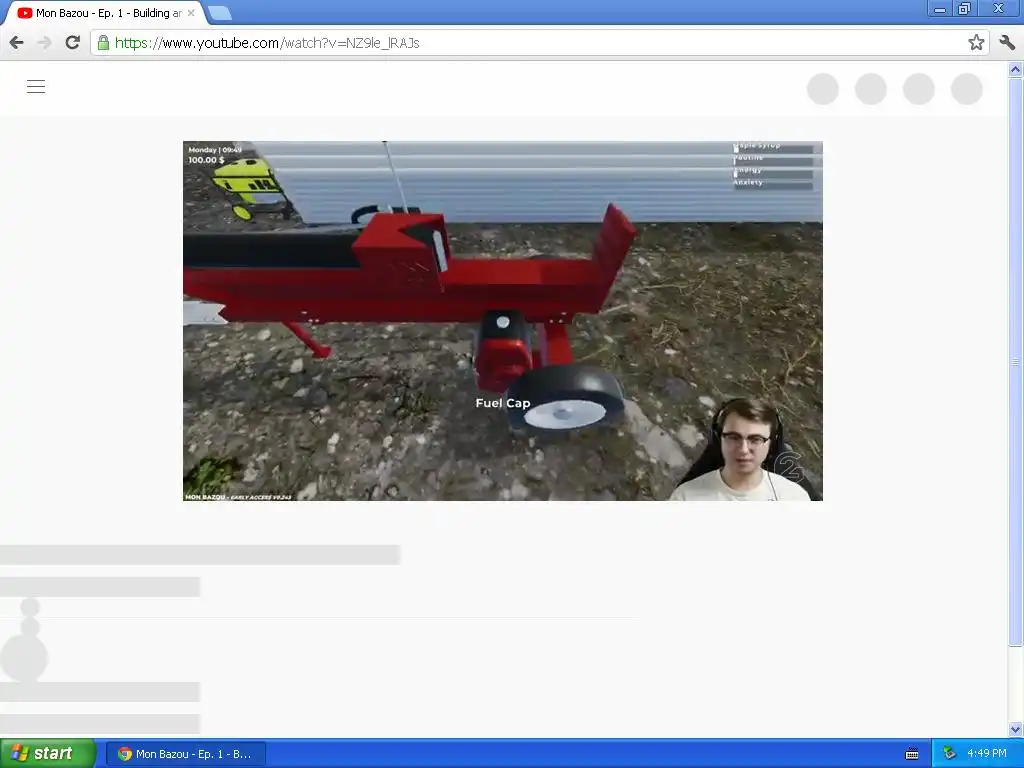Image resolution: width=1024 pixels, height=768 pixels.
Task: Click the green padlock security icon
Action: coord(103,43)
